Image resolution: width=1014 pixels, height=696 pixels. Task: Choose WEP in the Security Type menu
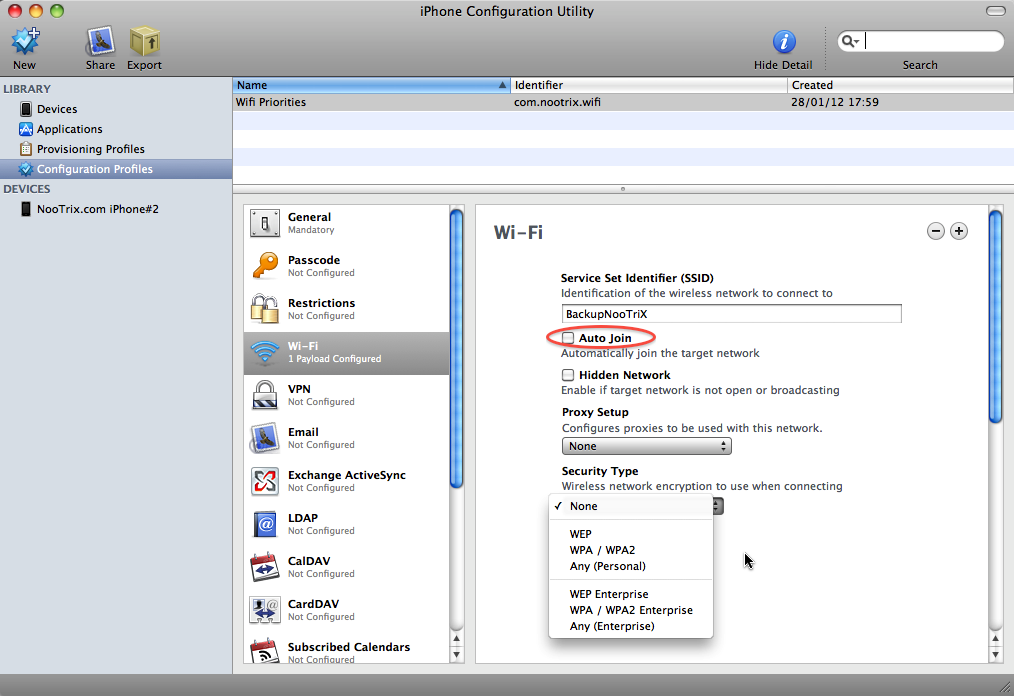631,534
